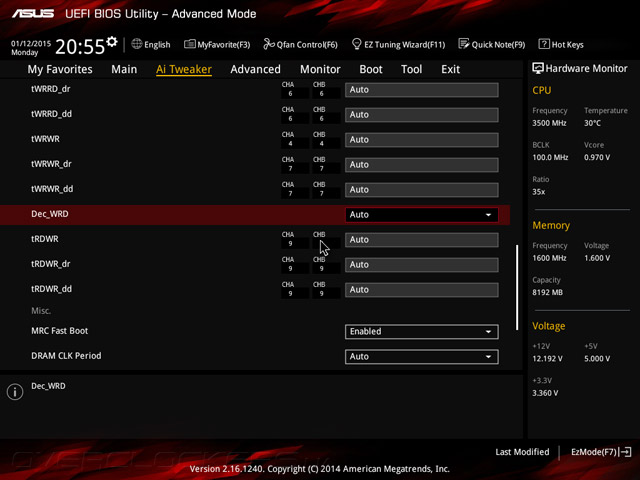The height and width of the screenshot is (480, 640).
Task: Click the MyFavorite folder icon
Action: pos(189,44)
